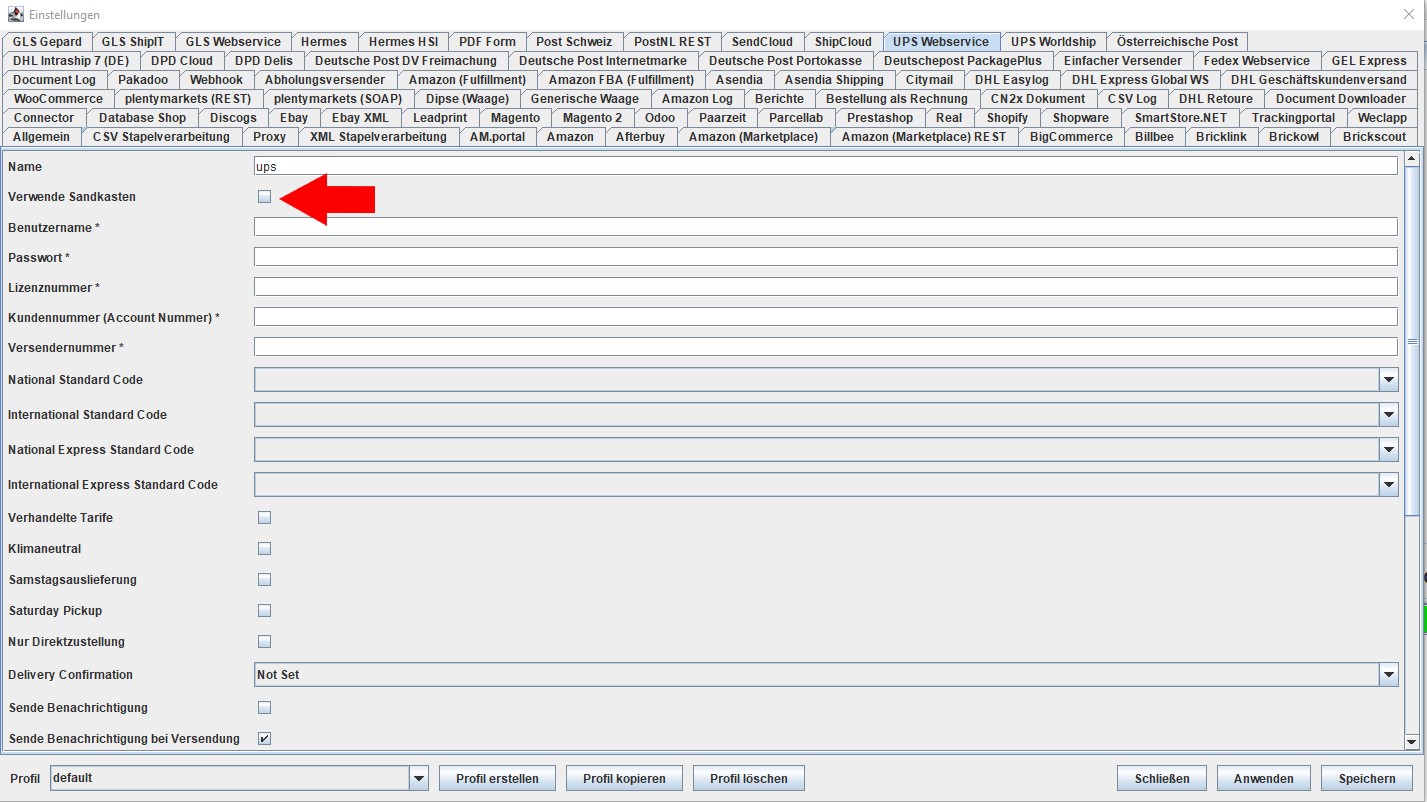Open the DHL Easylog tab
The width and height of the screenshot is (1427, 802).
(x=1012, y=80)
